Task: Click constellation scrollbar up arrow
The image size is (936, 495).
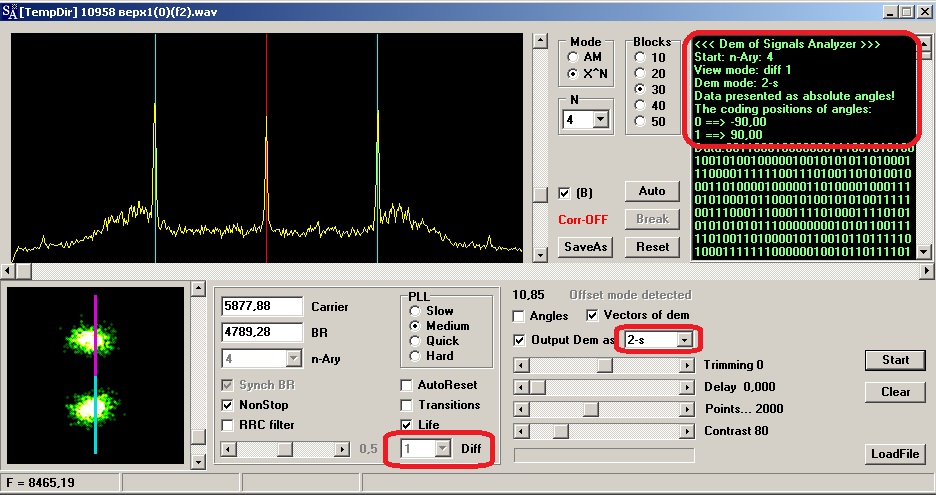Action: point(198,289)
